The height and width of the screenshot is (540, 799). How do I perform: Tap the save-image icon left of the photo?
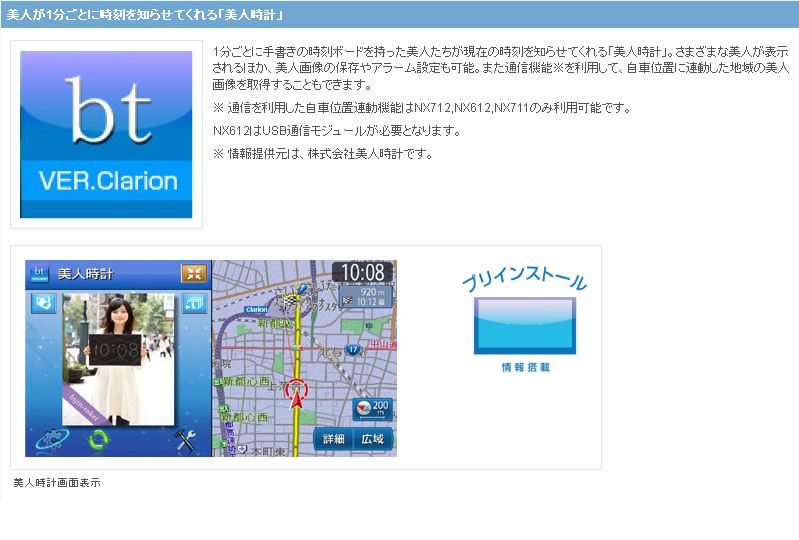(43, 304)
